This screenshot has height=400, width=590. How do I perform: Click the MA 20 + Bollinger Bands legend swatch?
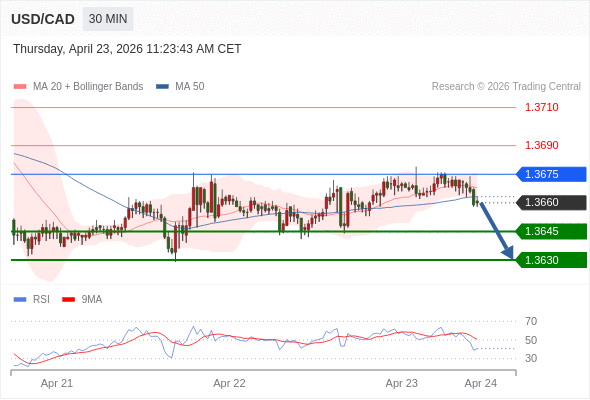[20, 87]
